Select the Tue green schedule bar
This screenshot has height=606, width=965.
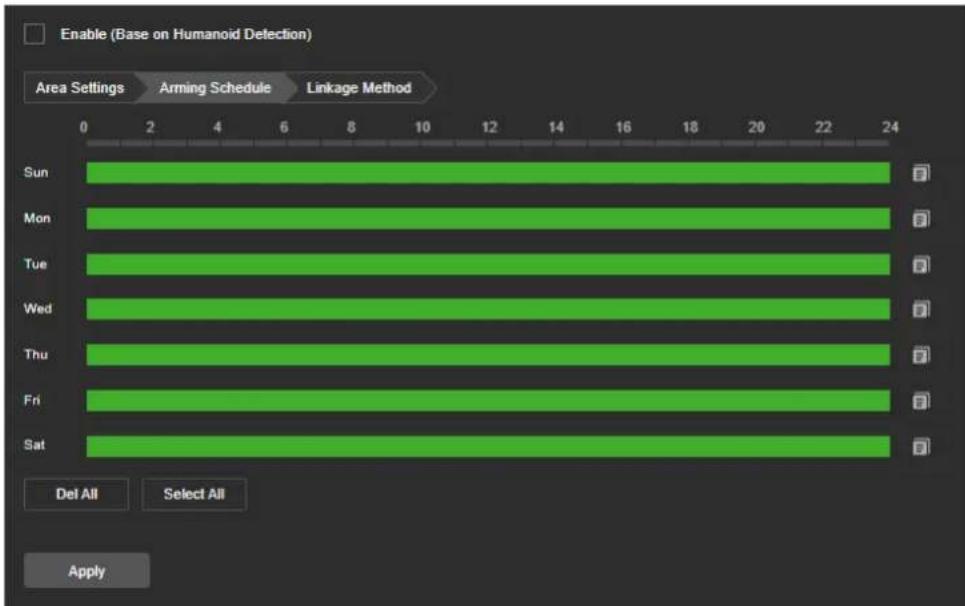pyautogui.click(x=488, y=265)
